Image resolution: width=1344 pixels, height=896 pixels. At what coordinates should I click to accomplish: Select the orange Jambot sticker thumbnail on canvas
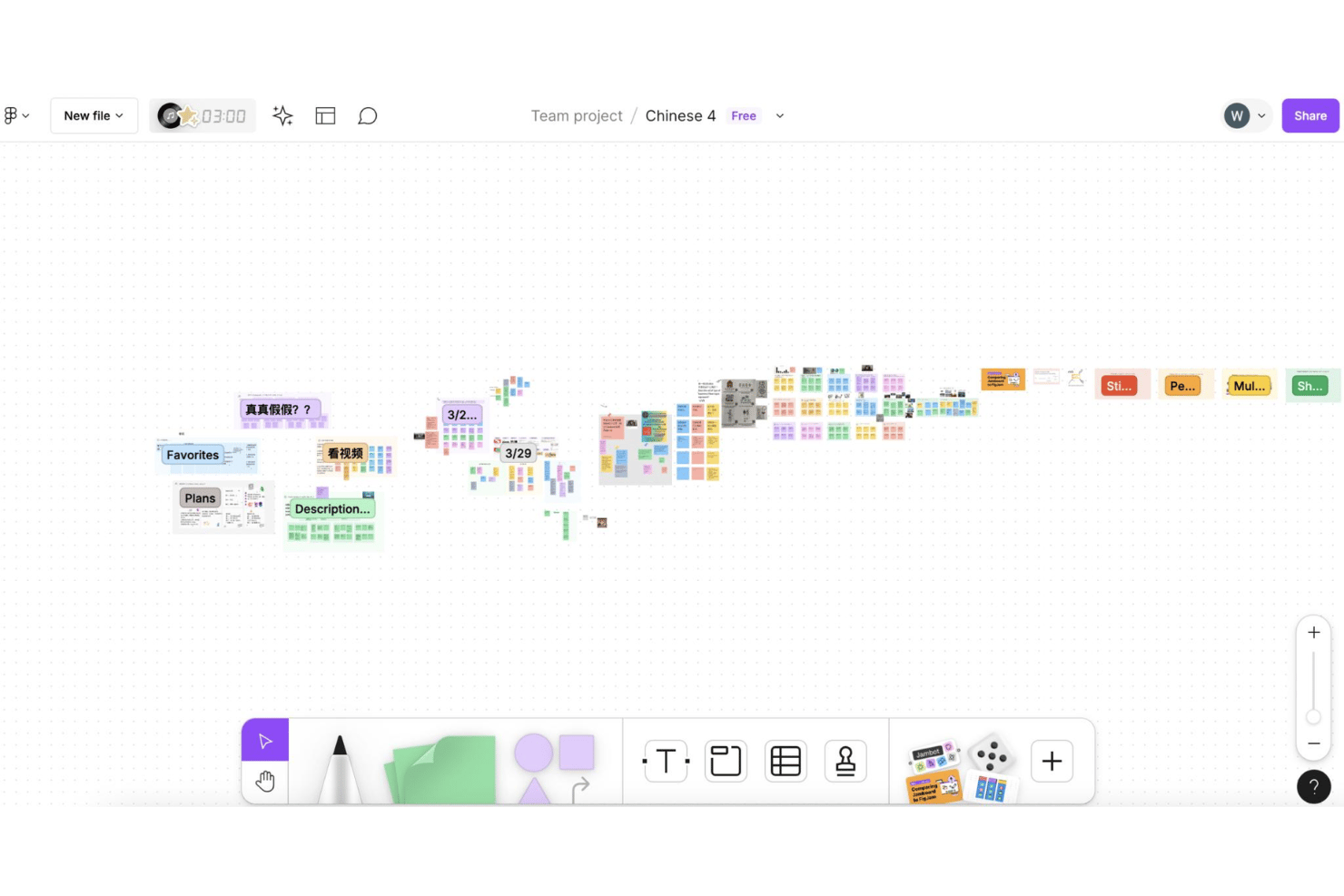tap(1003, 379)
